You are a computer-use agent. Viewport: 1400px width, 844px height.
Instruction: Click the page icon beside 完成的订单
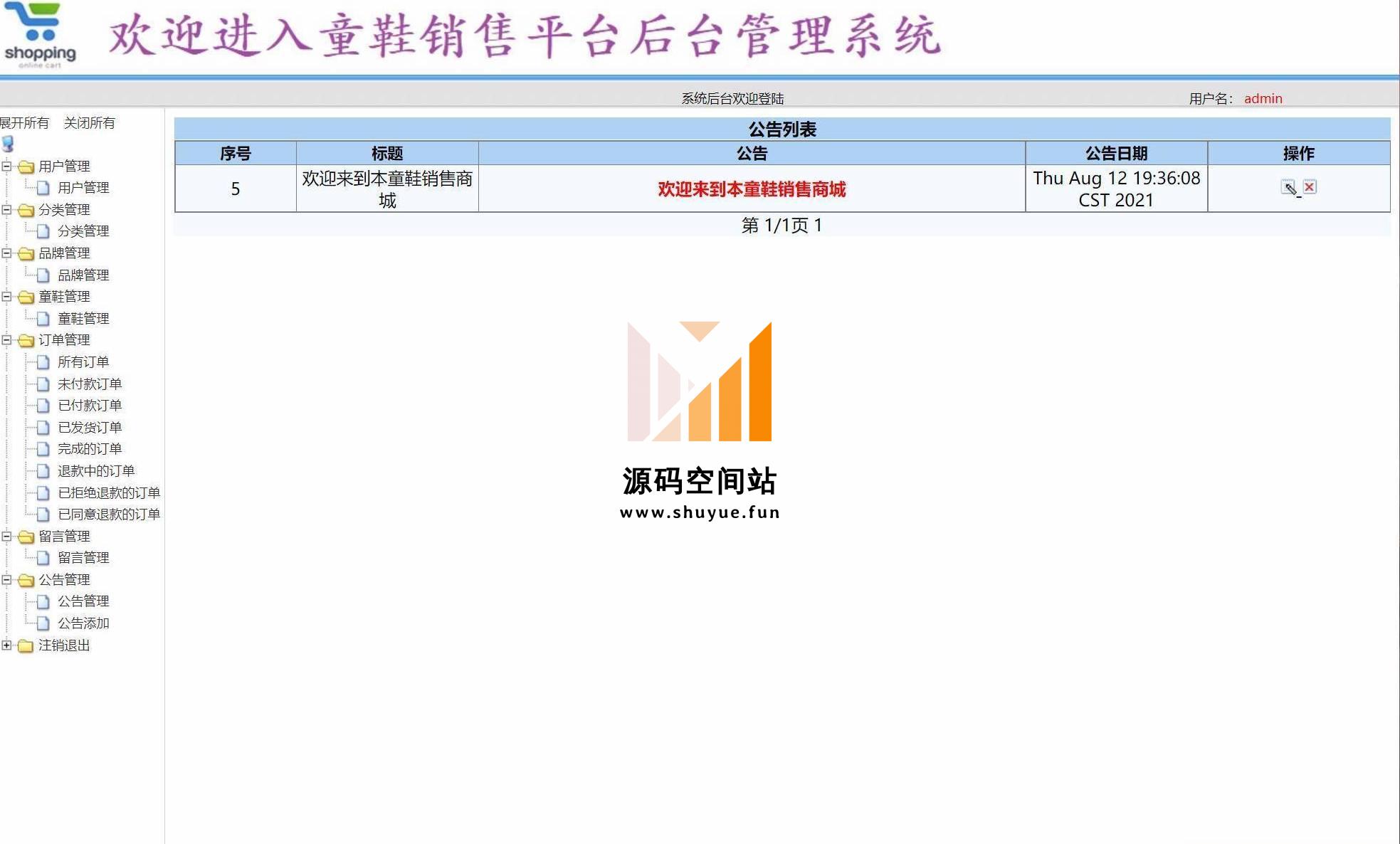[x=43, y=449]
